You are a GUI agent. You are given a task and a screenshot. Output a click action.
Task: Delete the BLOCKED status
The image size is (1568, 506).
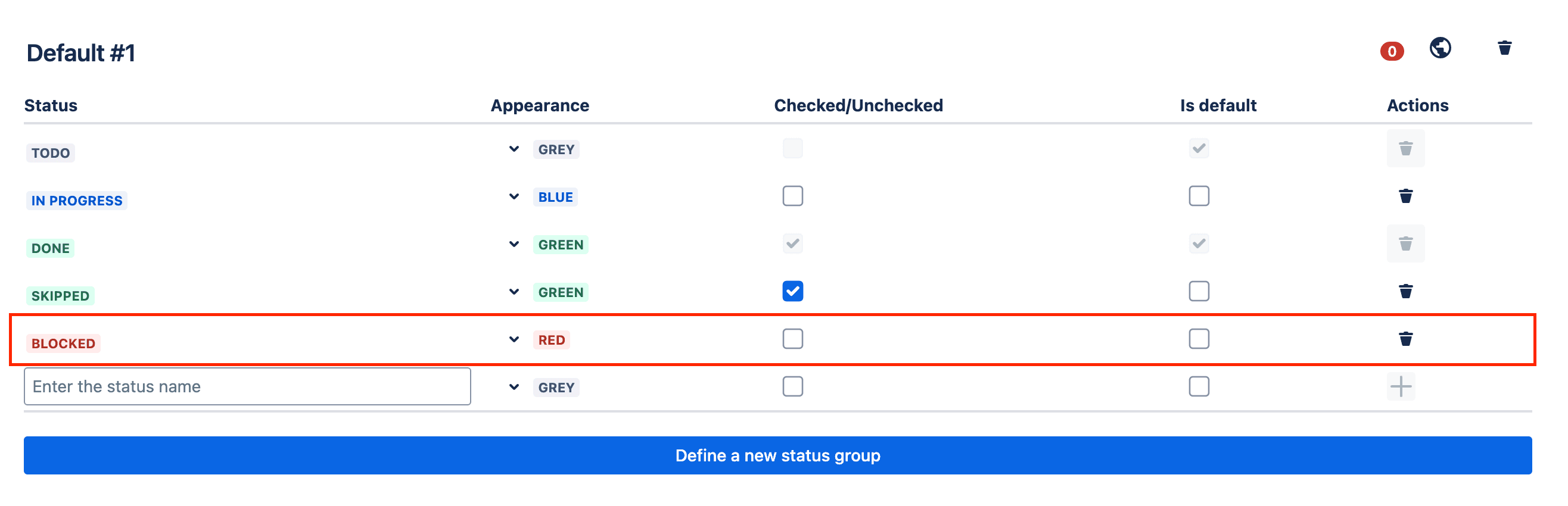pos(1405,339)
